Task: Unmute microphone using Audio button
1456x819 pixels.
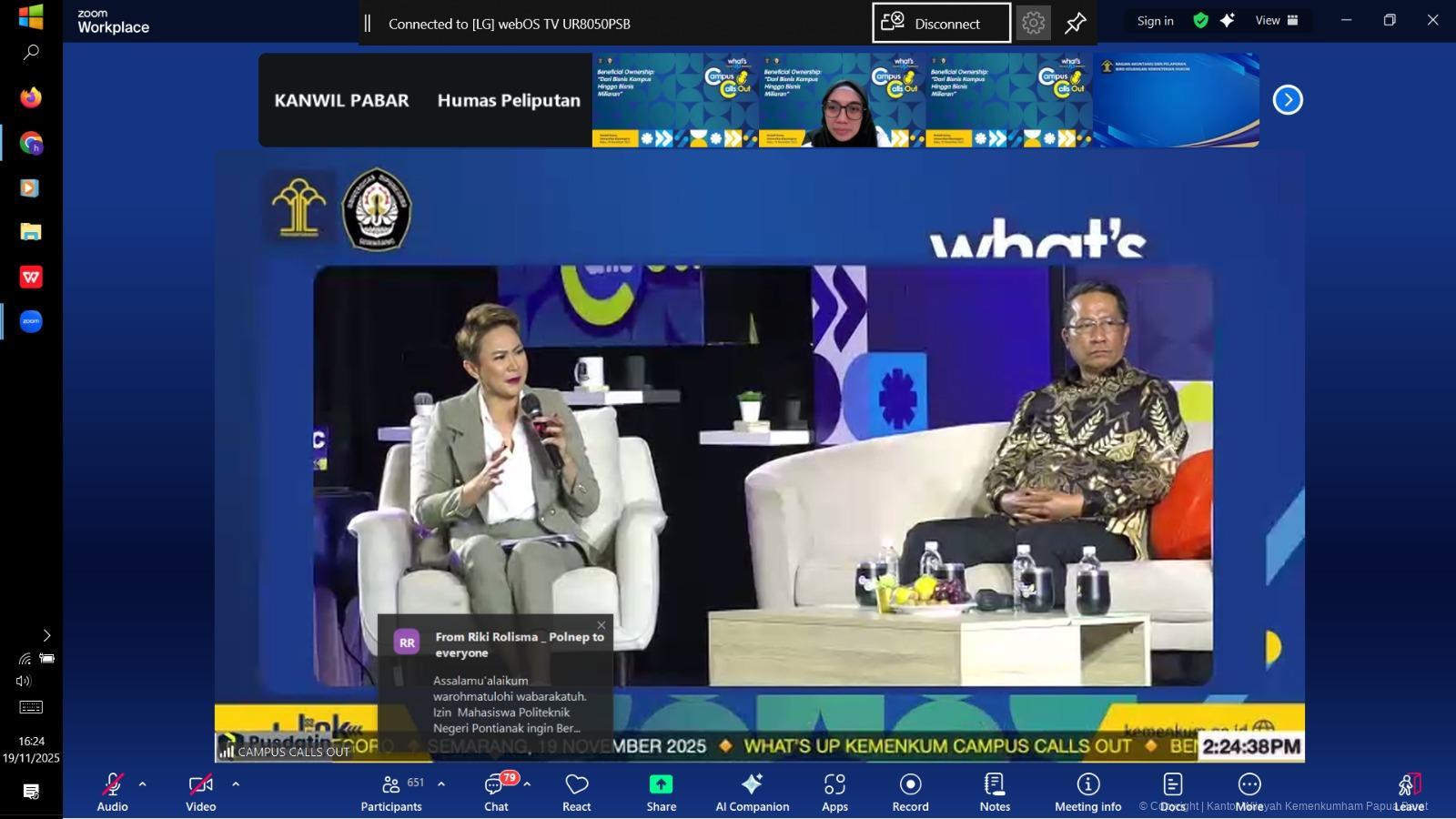Action: coord(113,791)
